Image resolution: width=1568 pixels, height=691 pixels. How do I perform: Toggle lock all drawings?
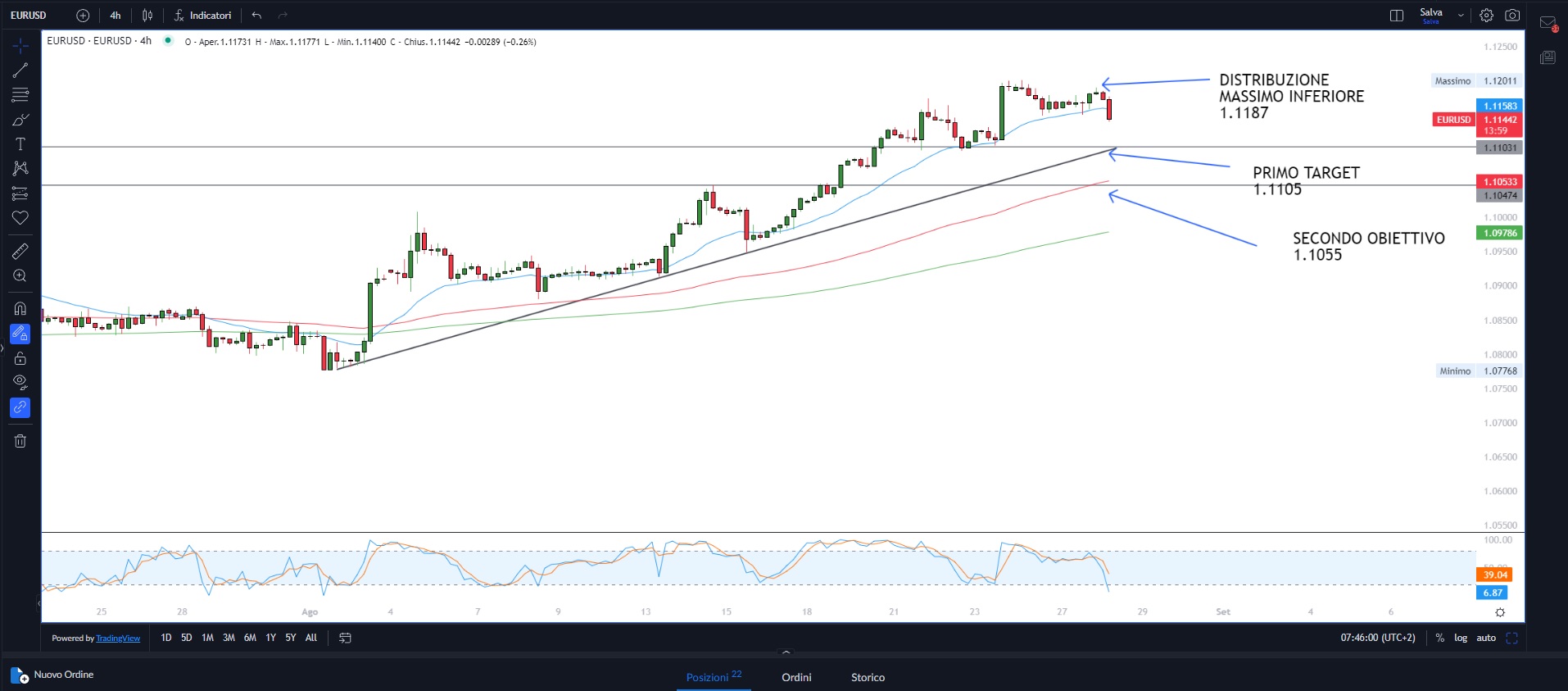[x=20, y=358]
